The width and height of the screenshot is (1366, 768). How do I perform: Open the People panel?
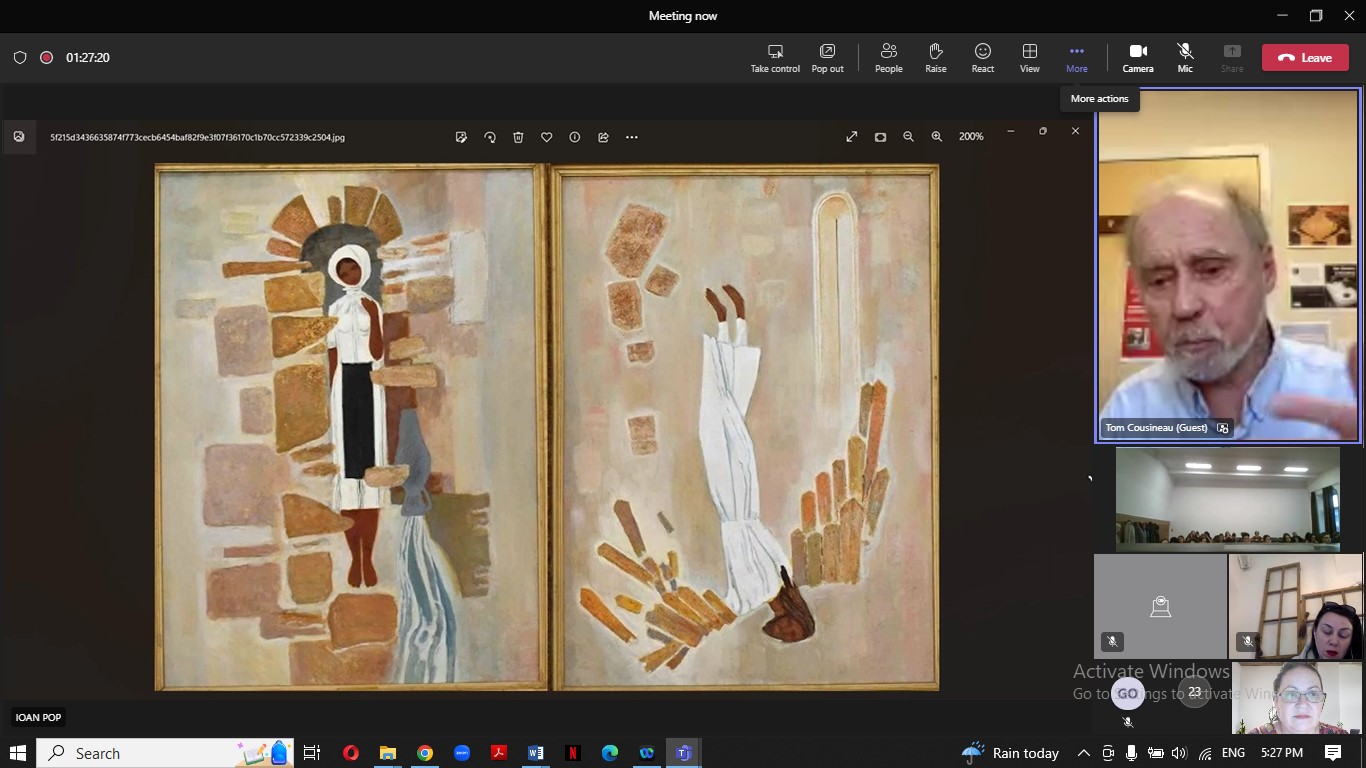(888, 58)
